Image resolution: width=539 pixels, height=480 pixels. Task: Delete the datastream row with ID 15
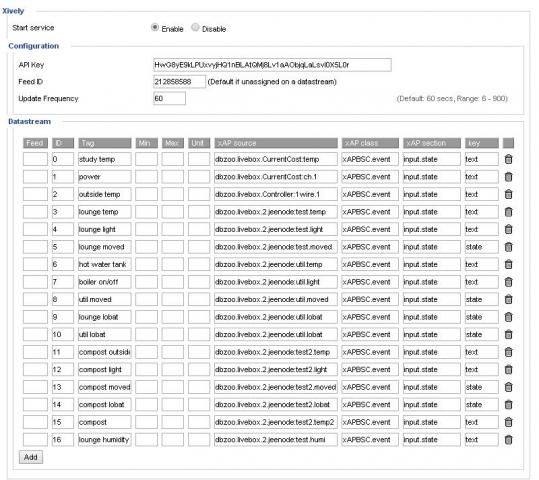(508, 422)
